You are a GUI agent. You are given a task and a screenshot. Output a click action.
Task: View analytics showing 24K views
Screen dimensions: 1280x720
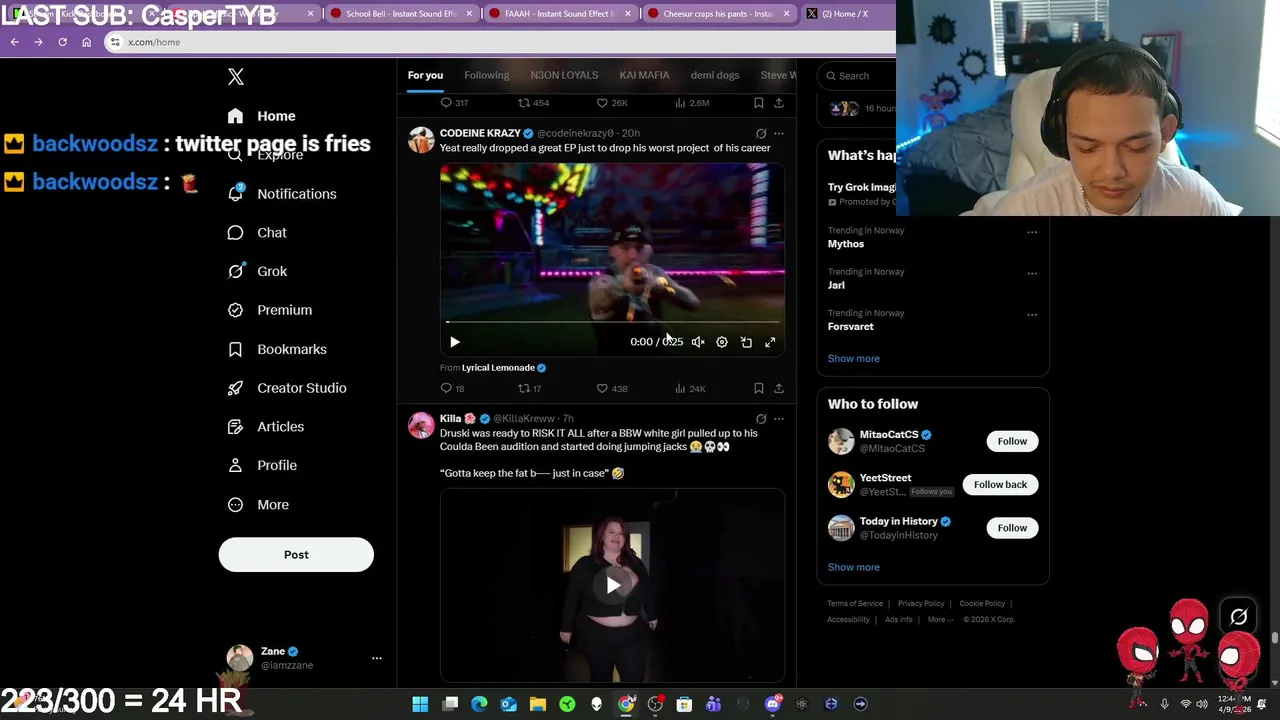point(690,388)
